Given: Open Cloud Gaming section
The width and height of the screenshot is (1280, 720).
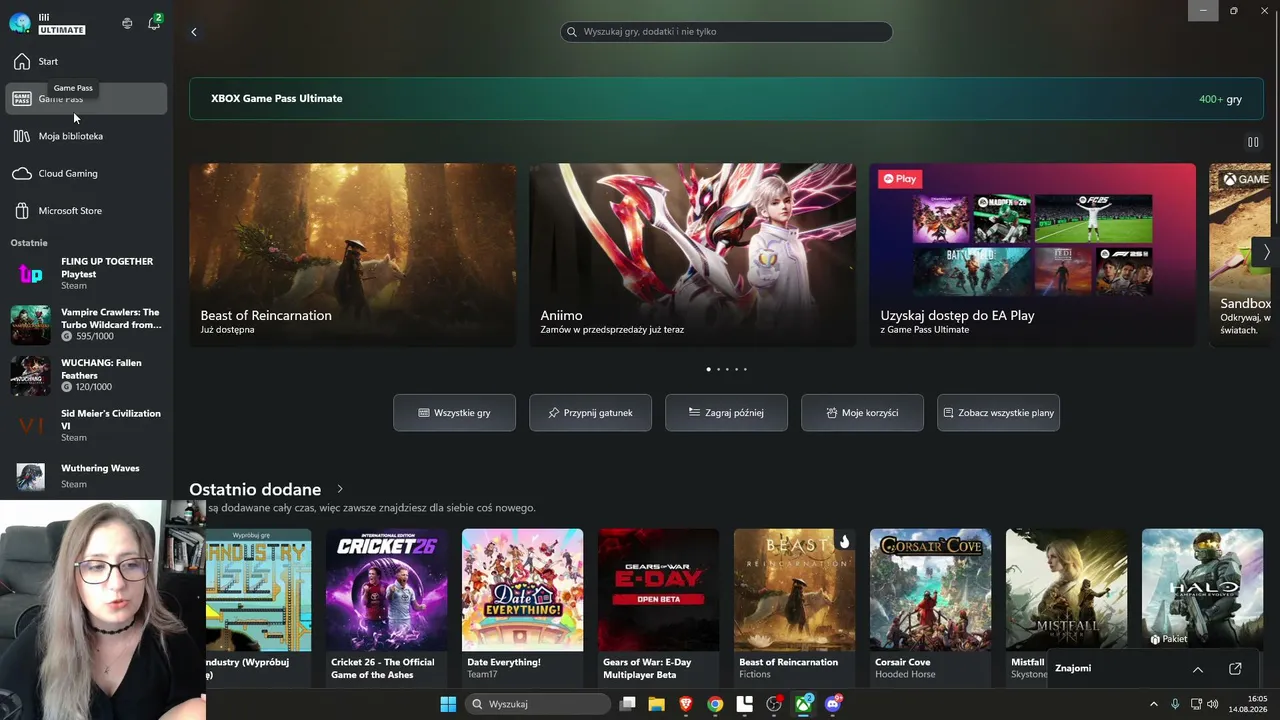Looking at the screenshot, I should click(86, 174).
